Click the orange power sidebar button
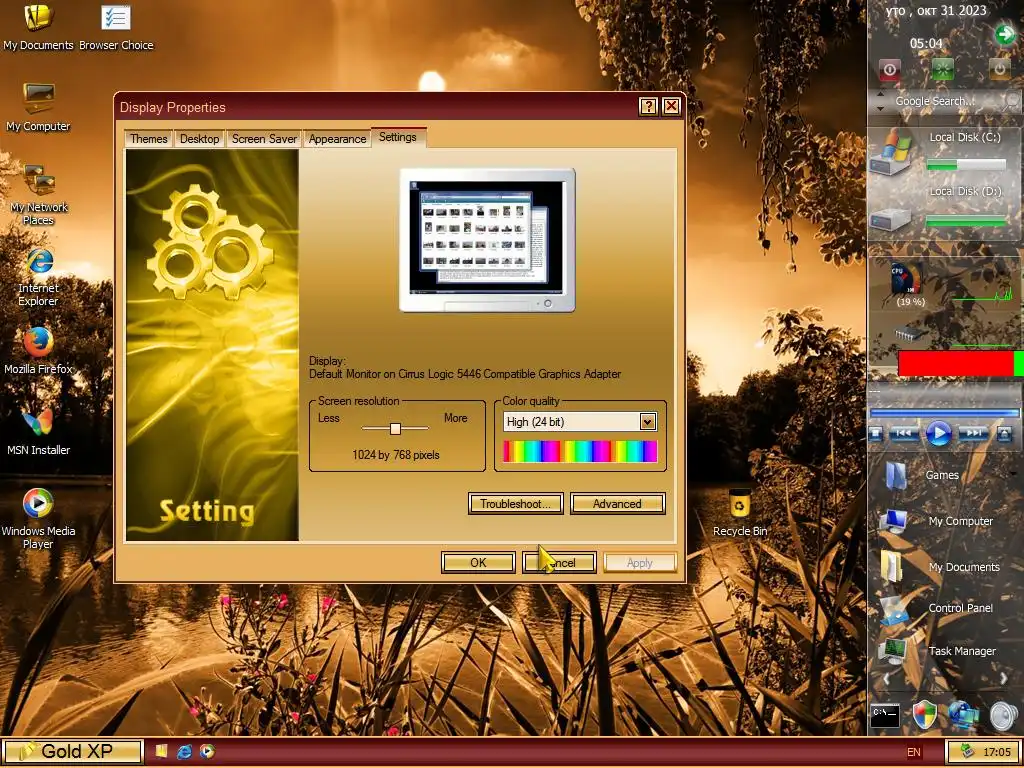The image size is (1024, 768). tap(999, 69)
